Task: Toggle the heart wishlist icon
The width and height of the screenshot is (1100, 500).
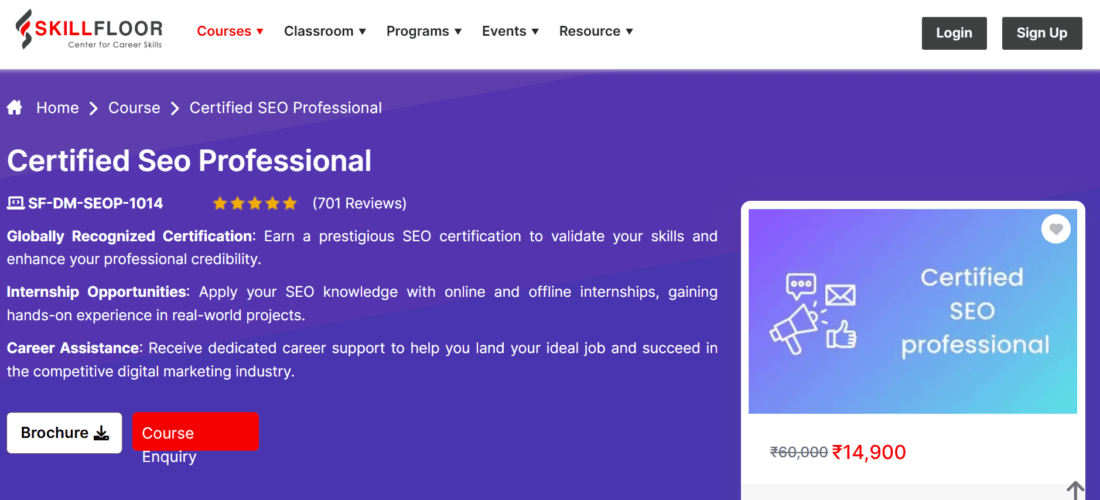Action: (1055, 229)
